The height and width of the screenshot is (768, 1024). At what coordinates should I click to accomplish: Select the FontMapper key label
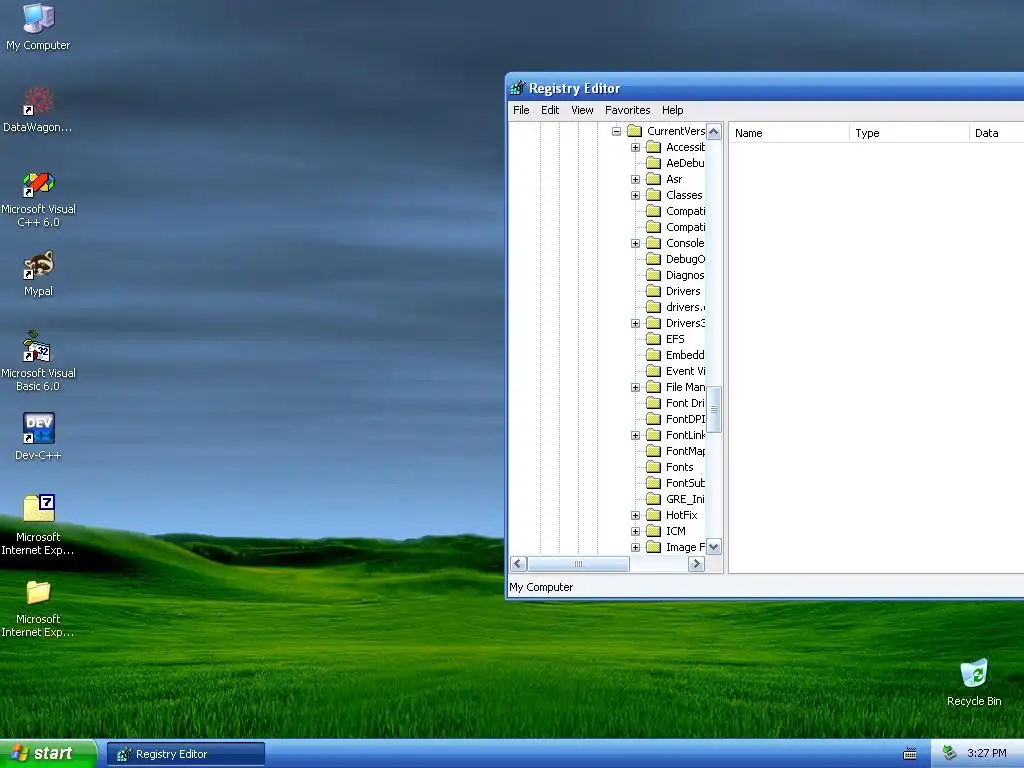[685, 451]
